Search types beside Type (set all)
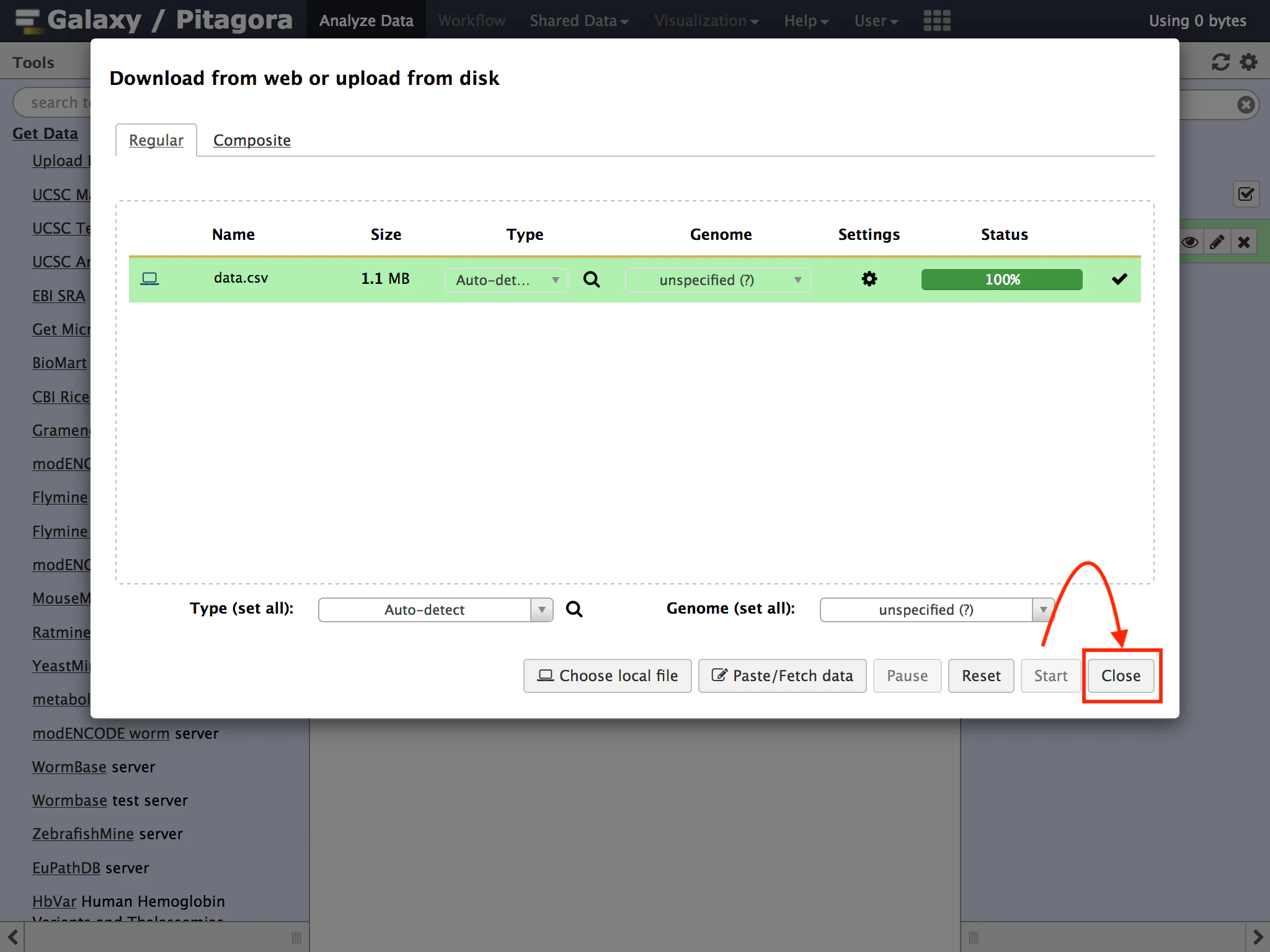 point(574,609)
